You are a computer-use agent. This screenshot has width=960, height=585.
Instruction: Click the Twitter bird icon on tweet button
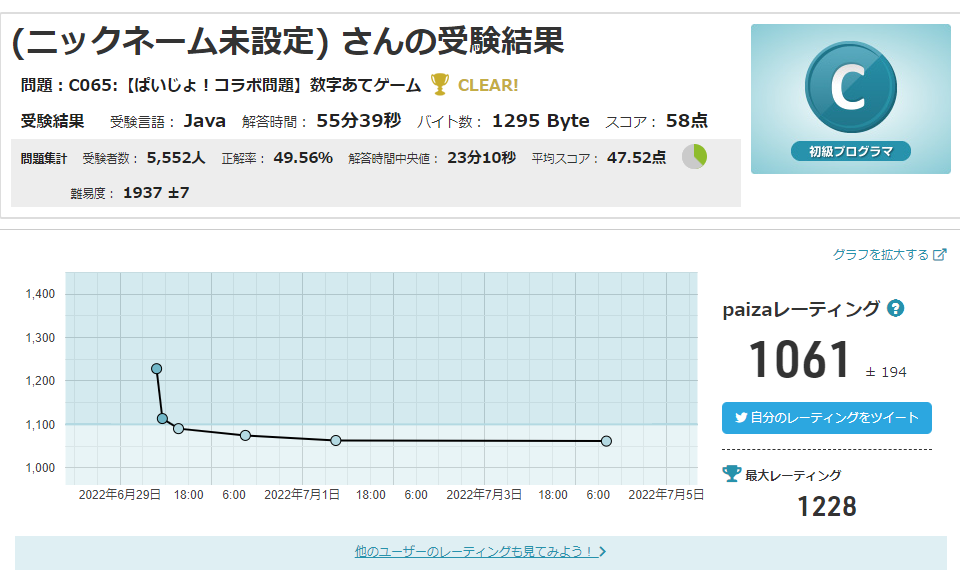tap(741, 417)
